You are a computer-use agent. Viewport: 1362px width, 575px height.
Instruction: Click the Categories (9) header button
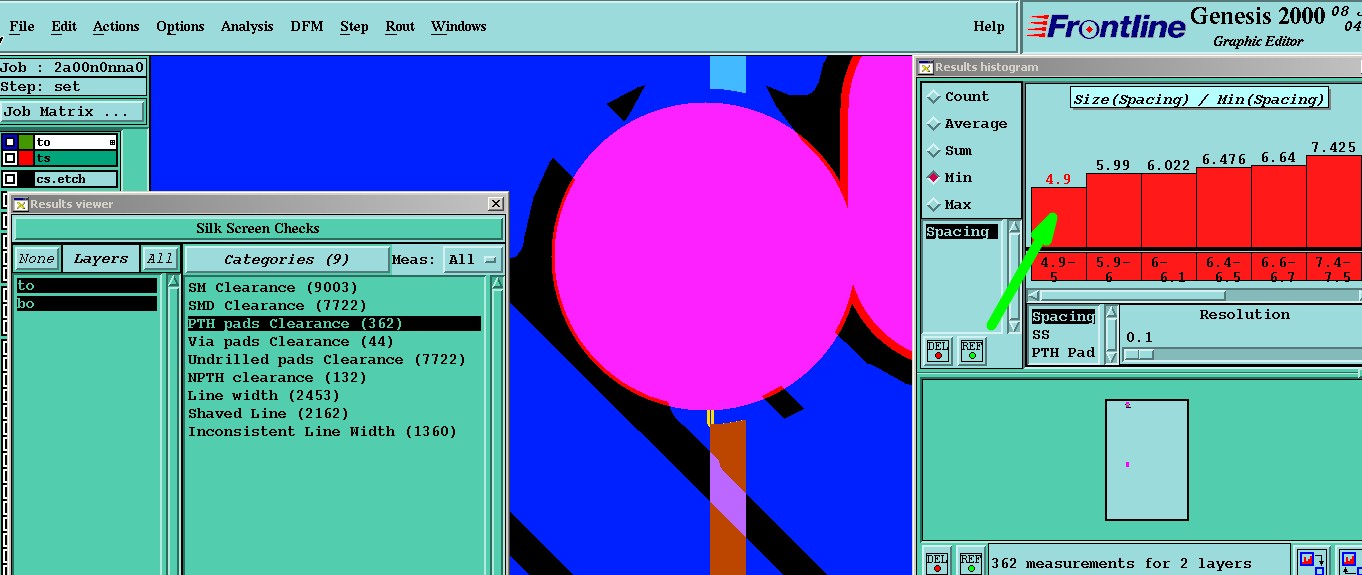click(287, 259)
